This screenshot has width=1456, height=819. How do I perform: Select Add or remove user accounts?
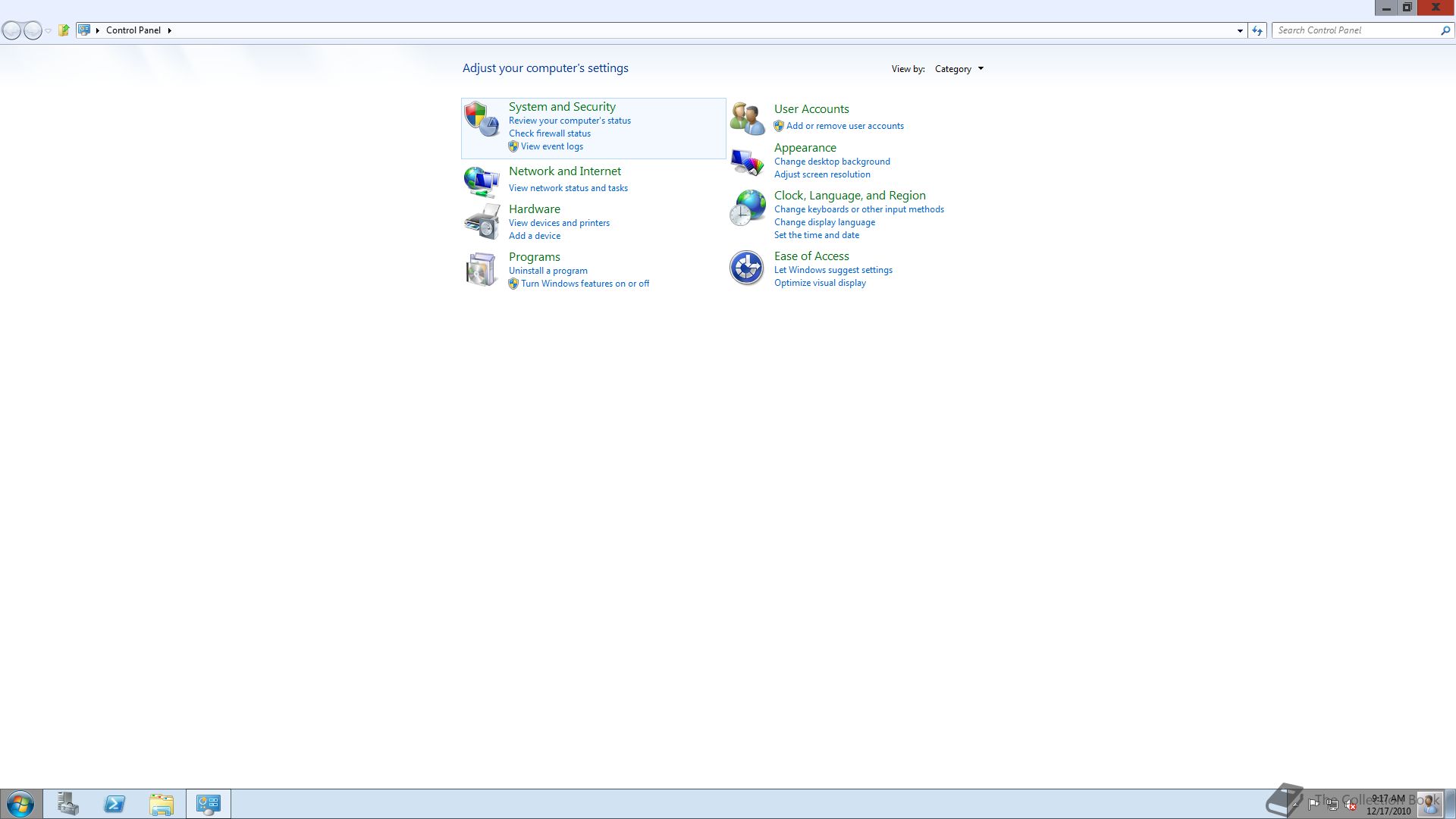coord(845,126)
